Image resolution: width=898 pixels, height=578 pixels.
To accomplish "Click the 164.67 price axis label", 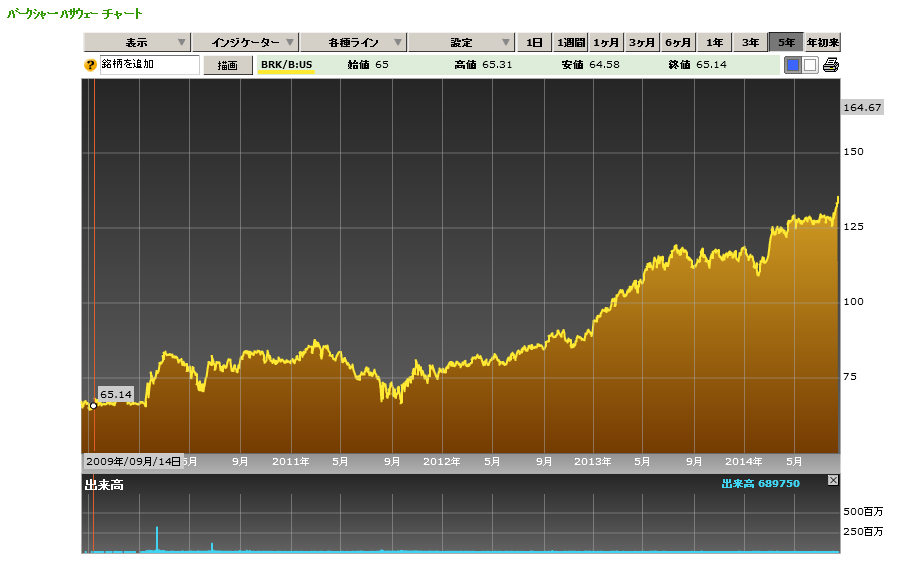I will 862,107.
